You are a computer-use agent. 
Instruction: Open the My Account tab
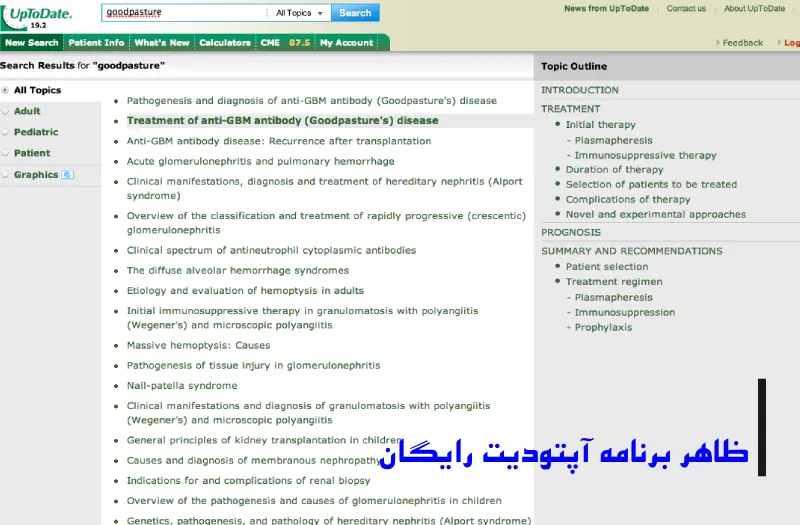[x=346, y=42]
